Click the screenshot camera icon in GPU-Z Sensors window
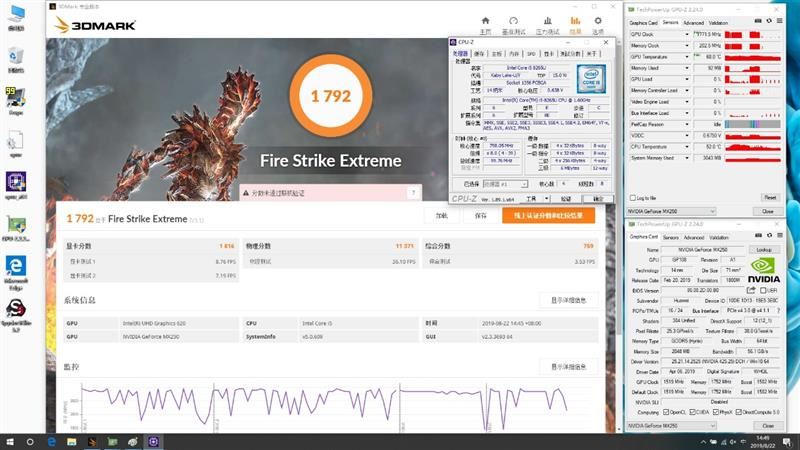 point(758,21)
